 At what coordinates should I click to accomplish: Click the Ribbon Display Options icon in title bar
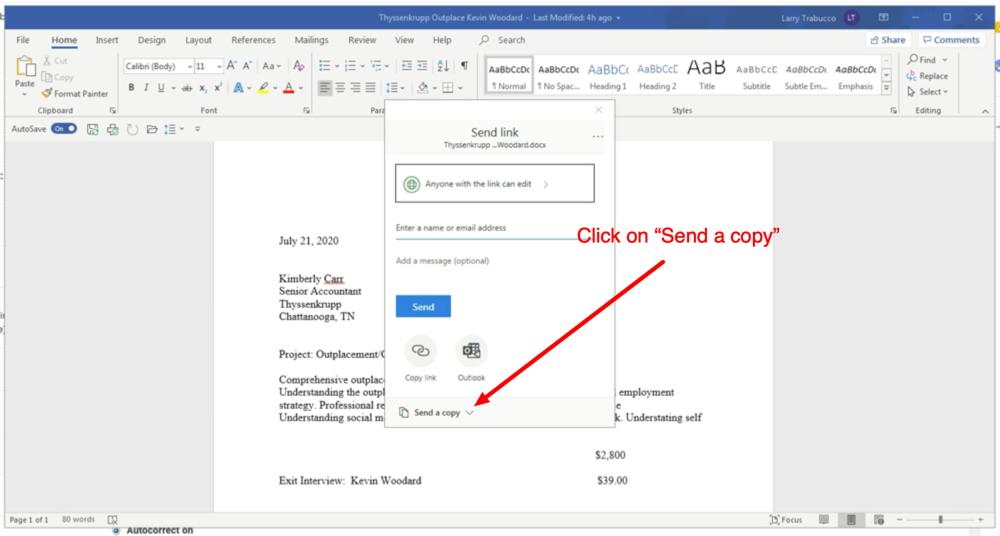(x=883, y=17)
